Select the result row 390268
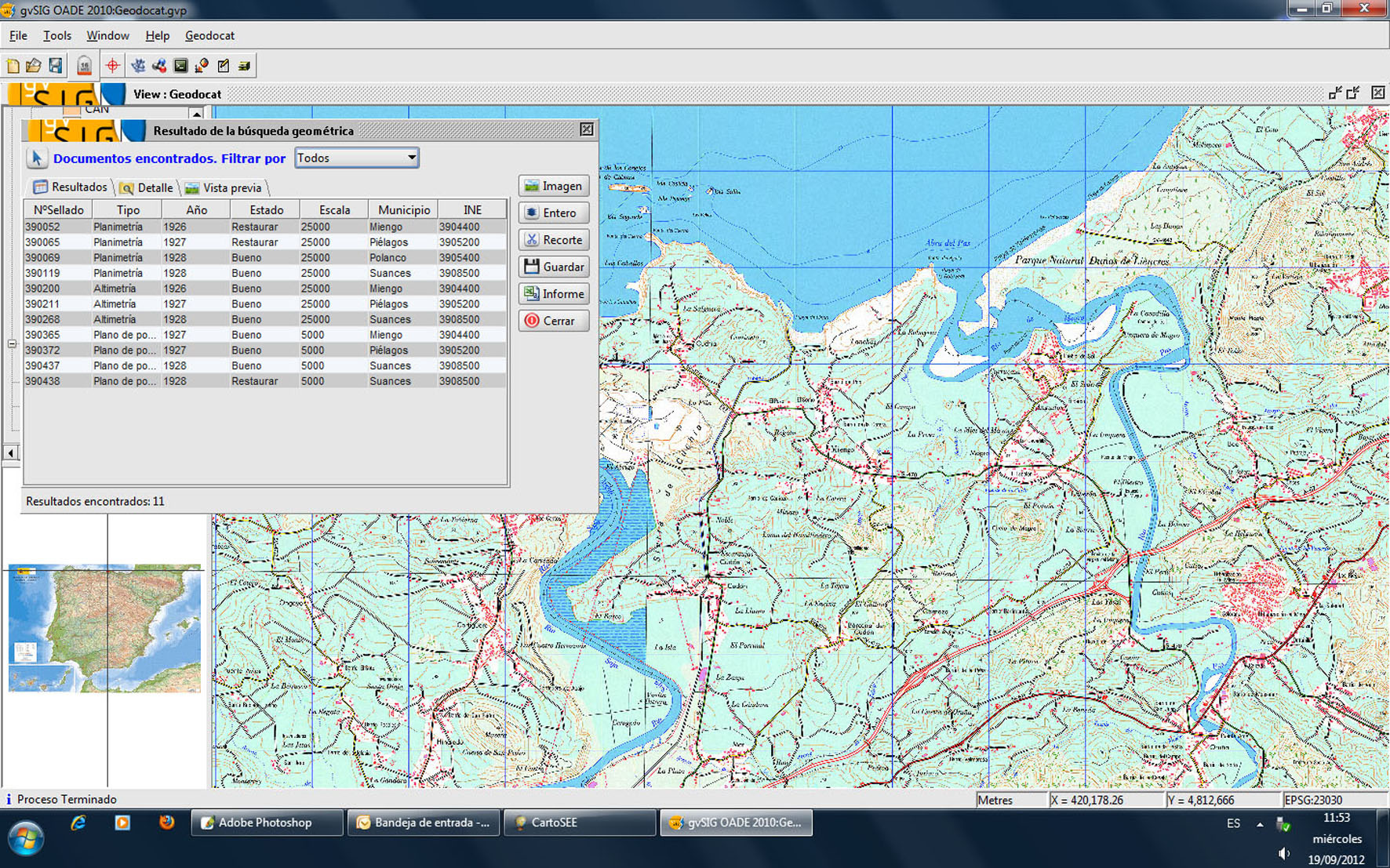1390x868 pixels. tap(265, 319)
